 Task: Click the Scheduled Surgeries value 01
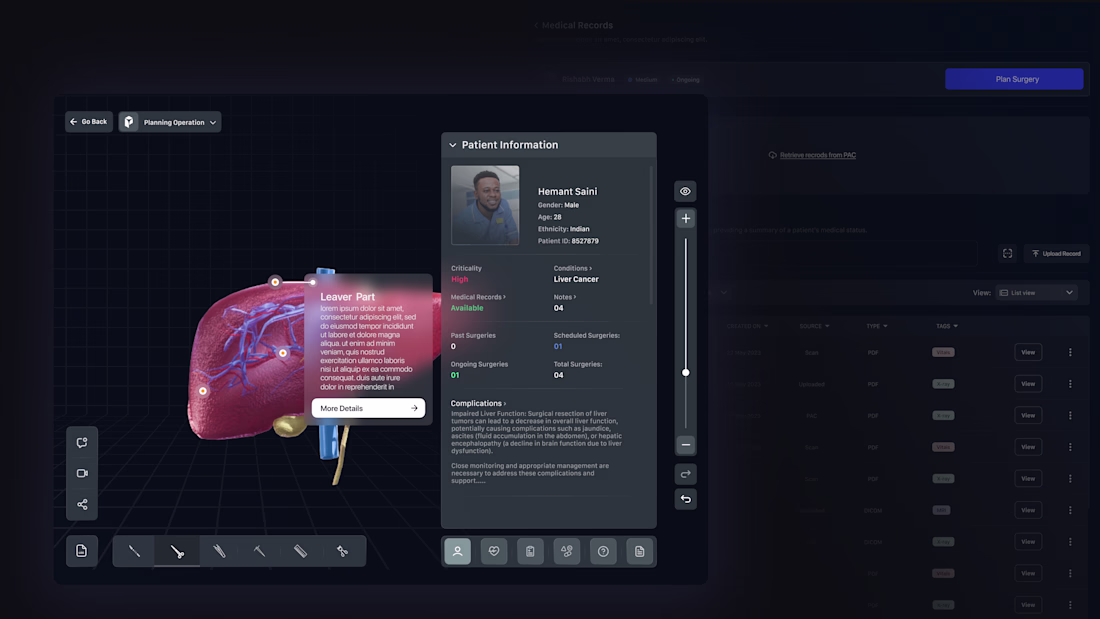click(558, 347)
